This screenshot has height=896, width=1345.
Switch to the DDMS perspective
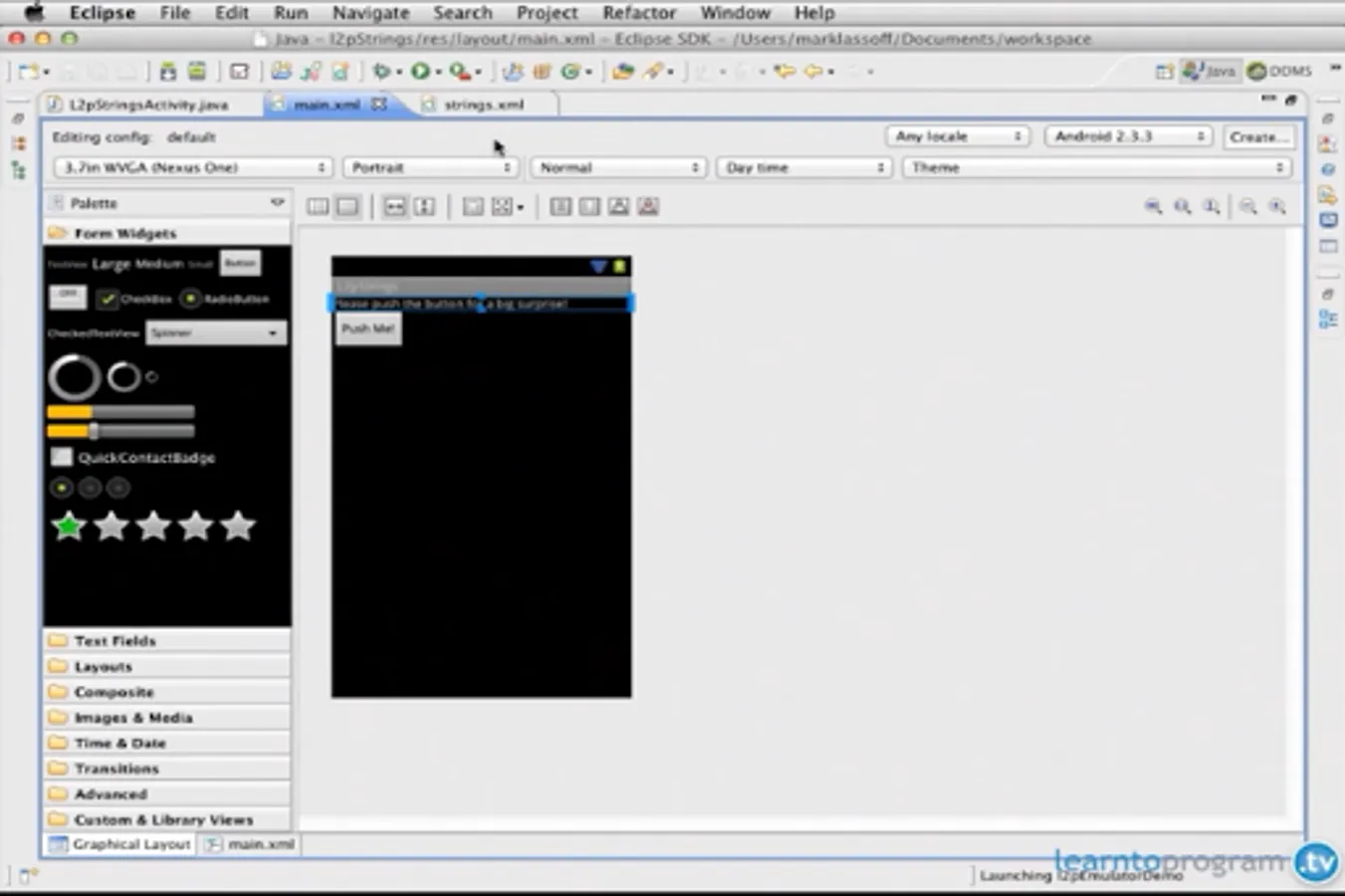tap(1281, 72)
